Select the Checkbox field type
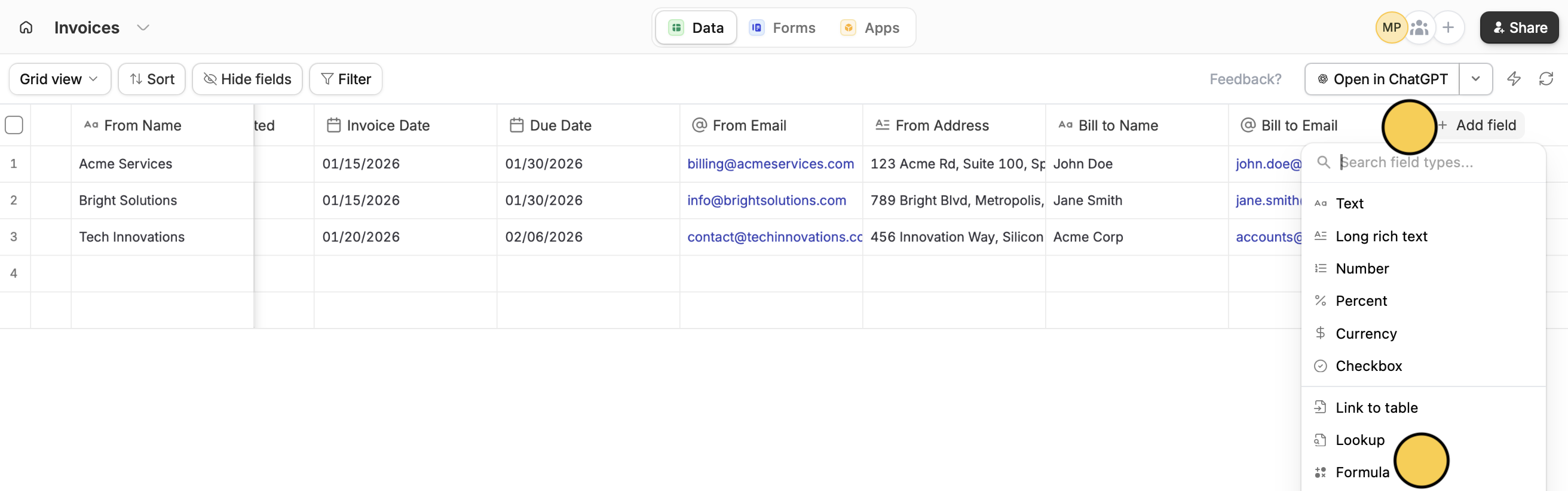 [1368, 366]
